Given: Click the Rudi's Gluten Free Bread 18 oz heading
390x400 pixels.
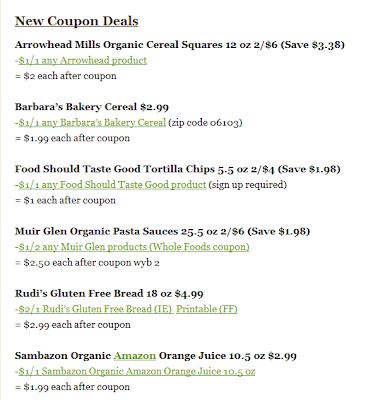Looking at the screenshot, I should pos(109,294).
